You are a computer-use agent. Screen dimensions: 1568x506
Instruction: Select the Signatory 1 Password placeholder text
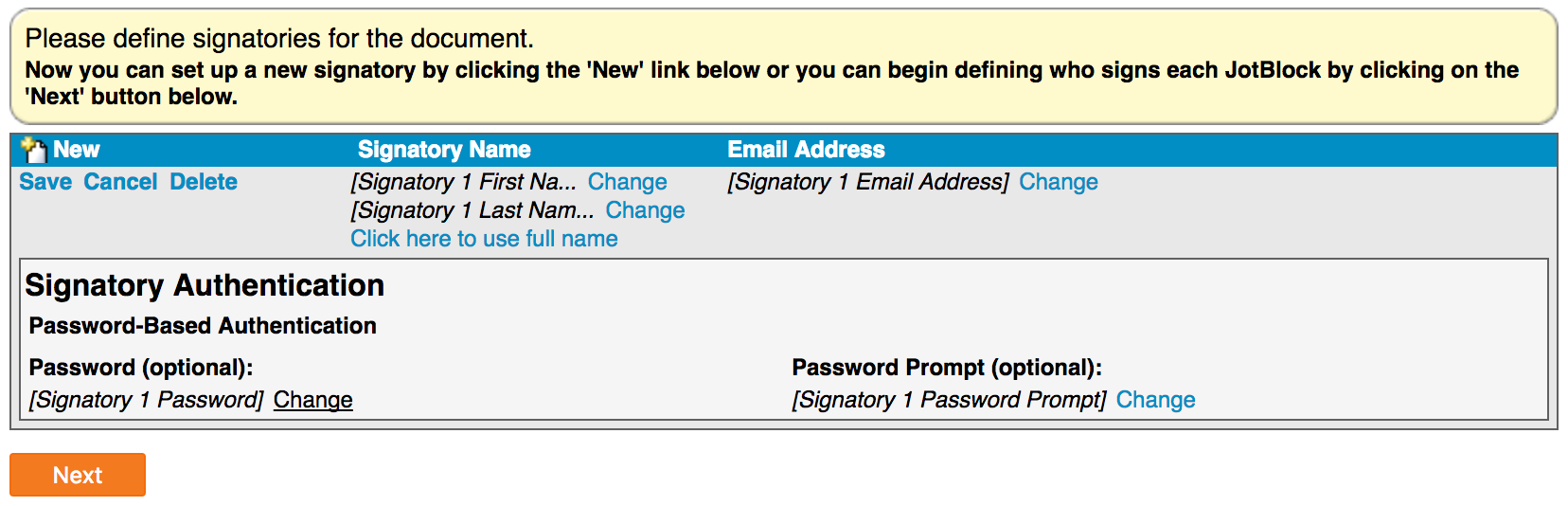click(x=146, y=400)
